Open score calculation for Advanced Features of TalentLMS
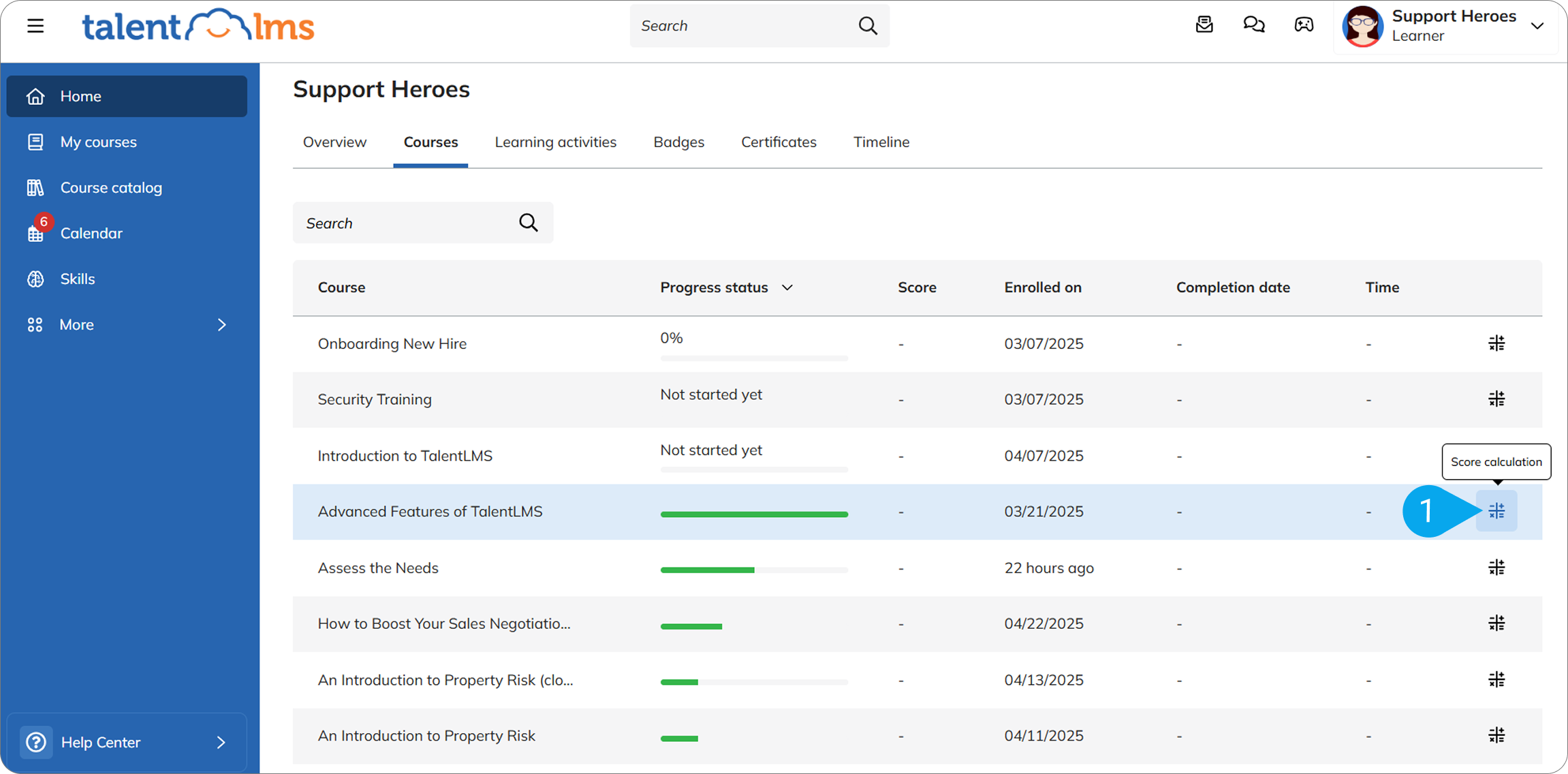 point(1496,511)
